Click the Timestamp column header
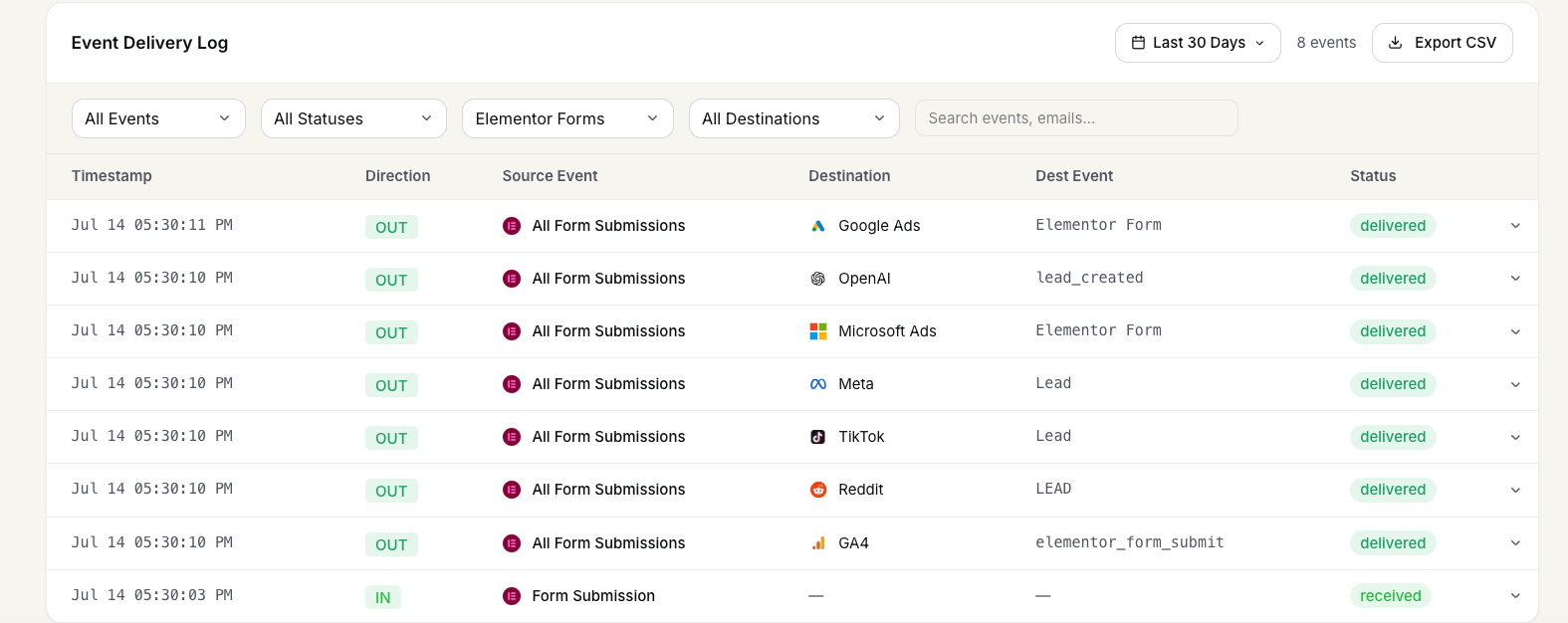1568x623 pixels. pyautogui.click(x=112, y=176)
